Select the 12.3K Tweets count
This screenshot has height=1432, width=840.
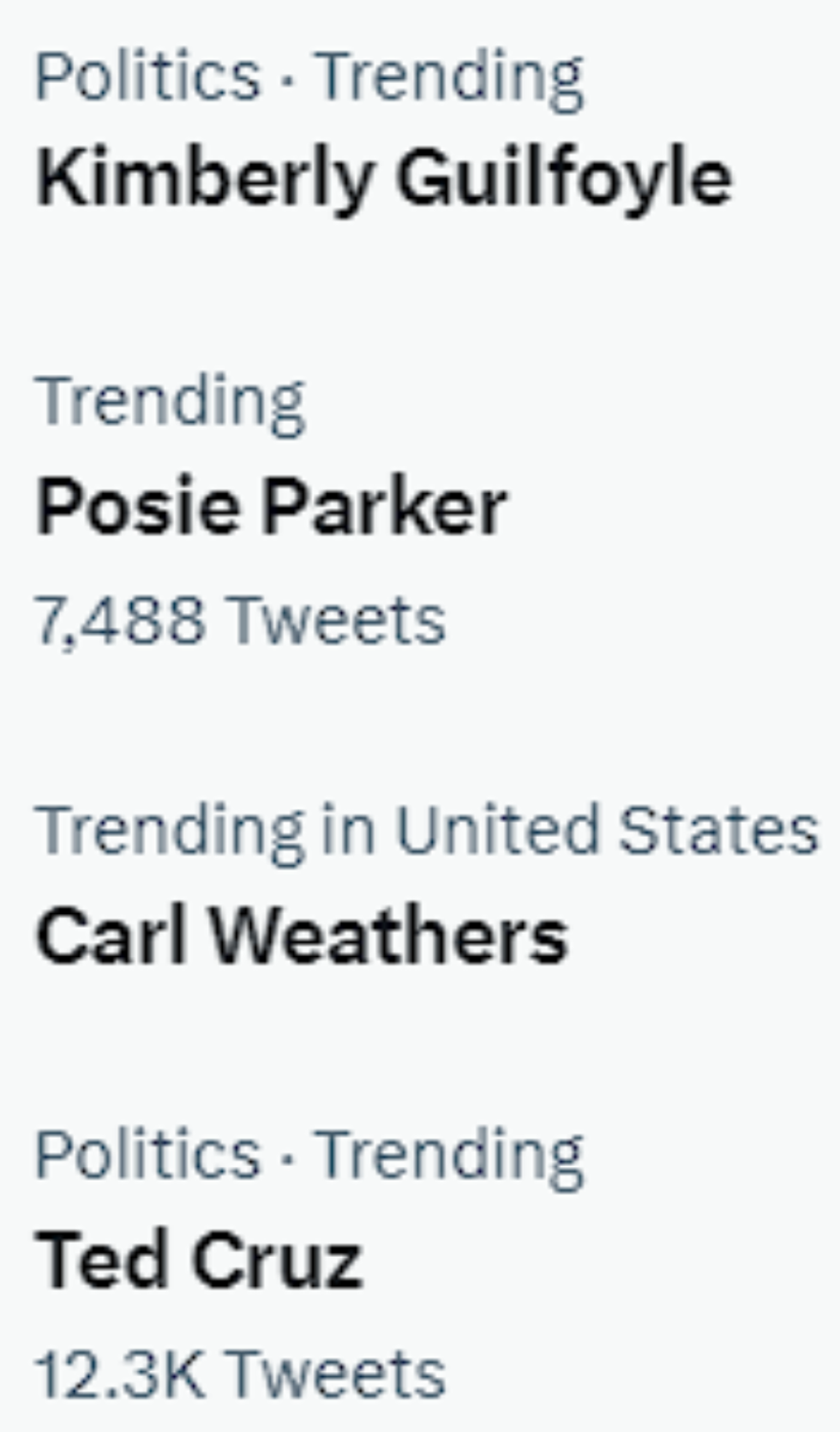240,1374
